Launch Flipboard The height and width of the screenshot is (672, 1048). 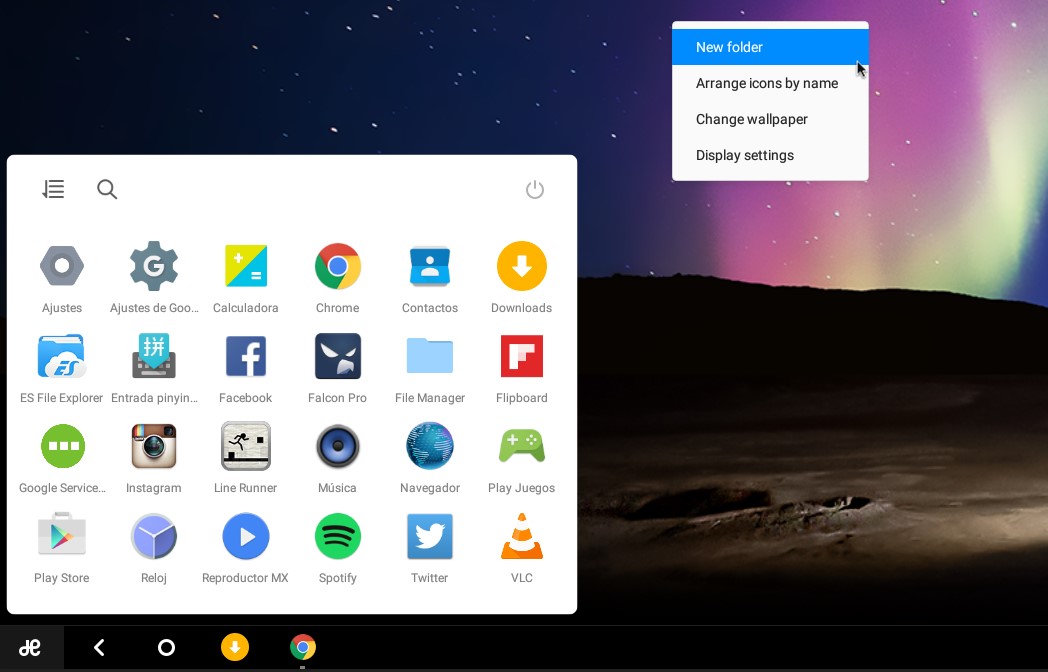[x=521, y=356]
